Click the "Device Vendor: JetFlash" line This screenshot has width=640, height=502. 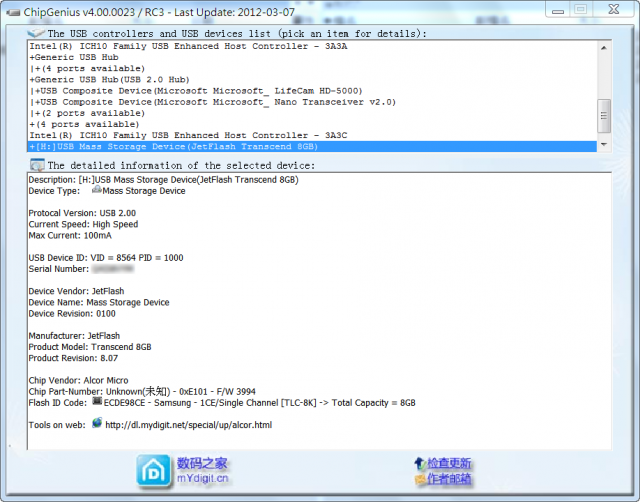point(76,291)
